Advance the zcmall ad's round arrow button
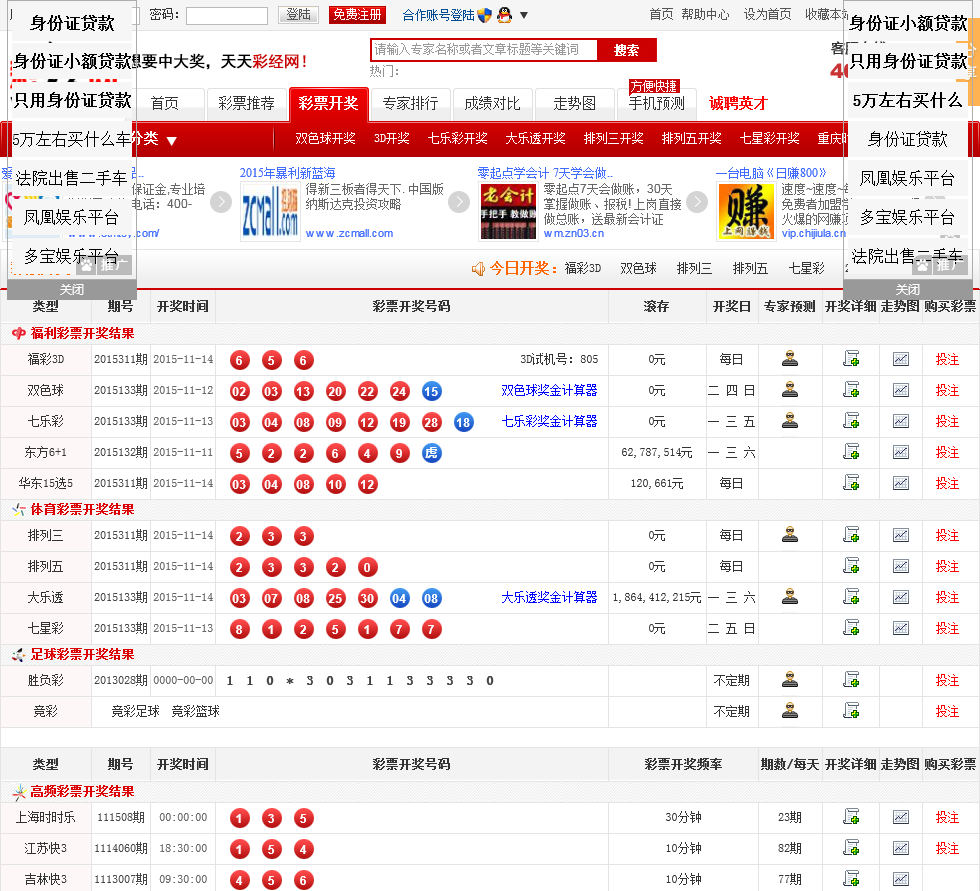 click(459, 202)
